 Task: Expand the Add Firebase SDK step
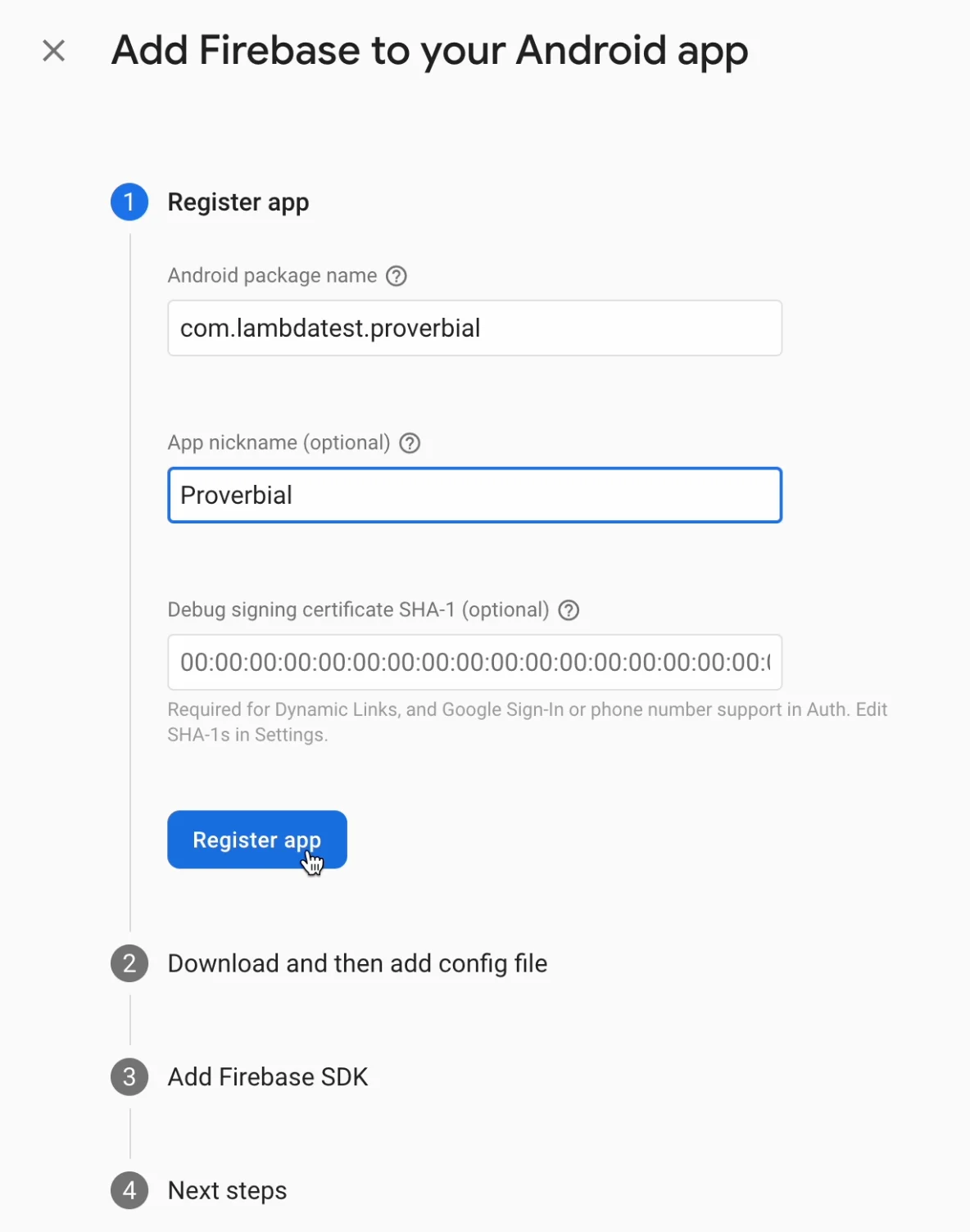(x=268, y=1076)
